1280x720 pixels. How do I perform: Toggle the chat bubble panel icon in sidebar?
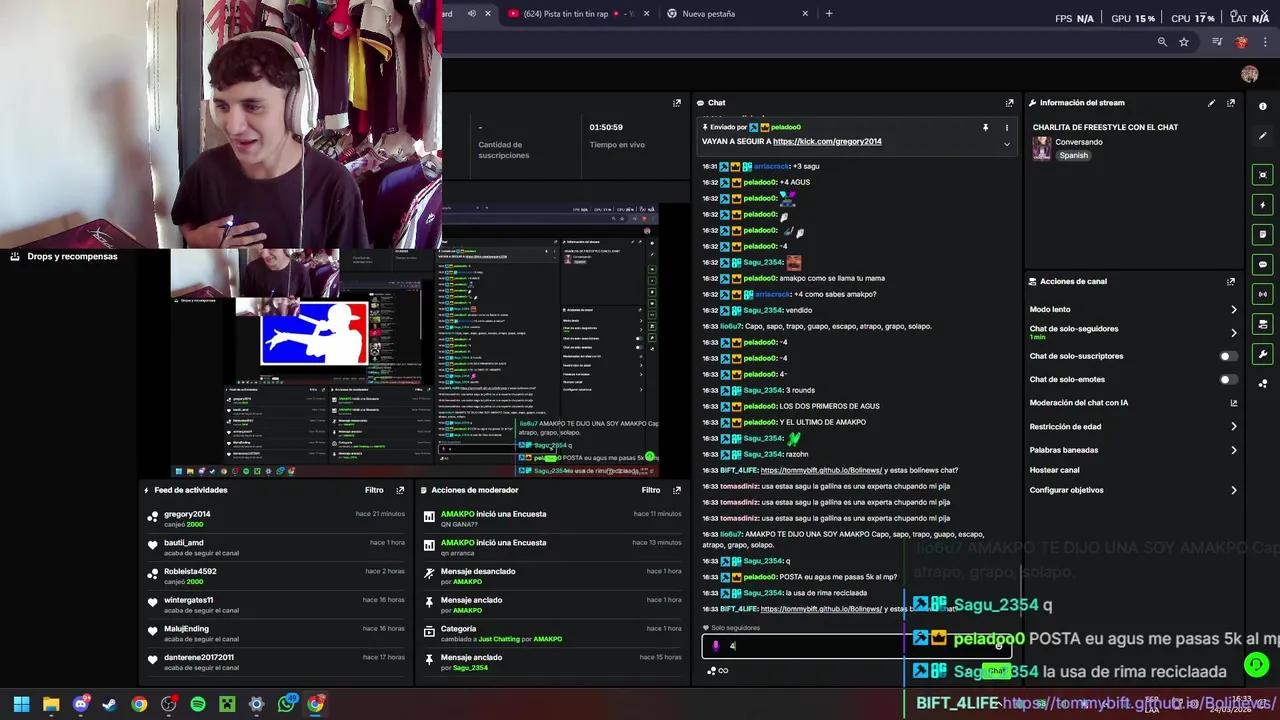click(1263, 265)
